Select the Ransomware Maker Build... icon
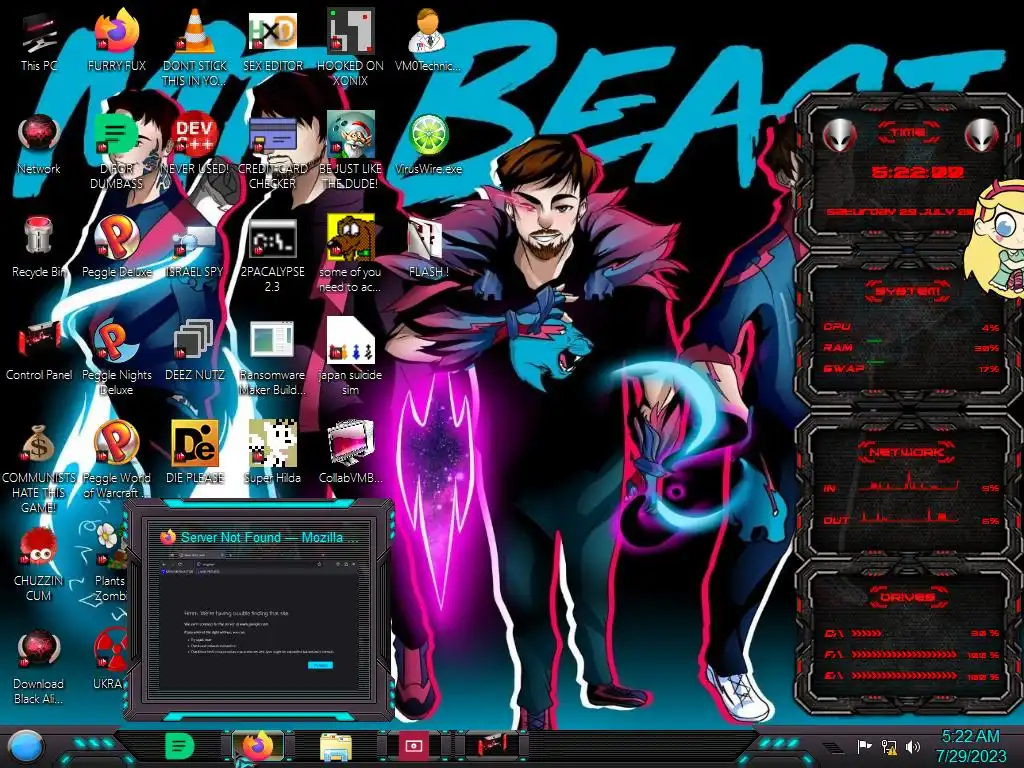1024x768 pixels. point(272,358)
